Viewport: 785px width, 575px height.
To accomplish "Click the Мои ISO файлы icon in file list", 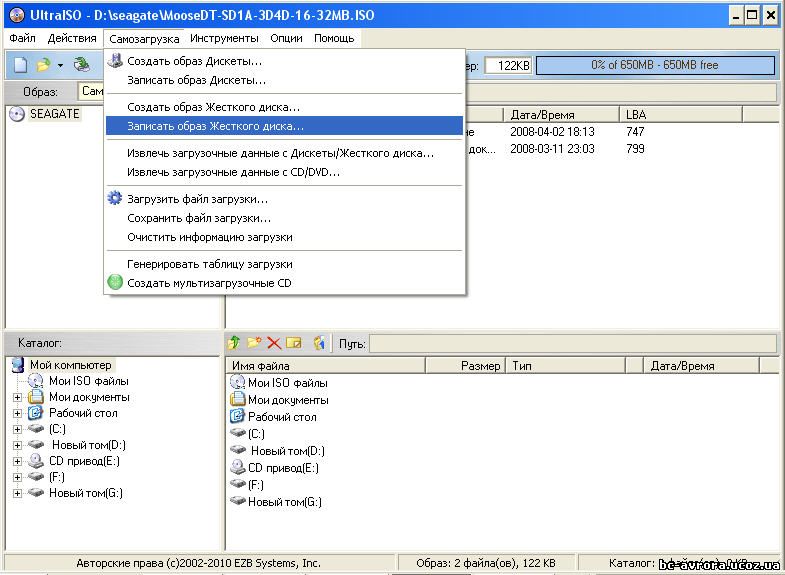I will tap(237, 382).
